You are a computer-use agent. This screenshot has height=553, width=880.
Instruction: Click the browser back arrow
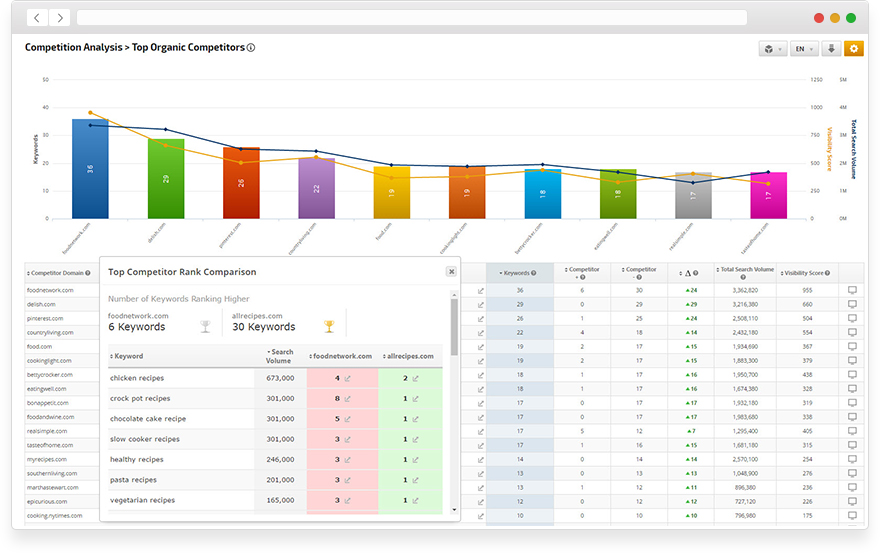tap(37, 18)
